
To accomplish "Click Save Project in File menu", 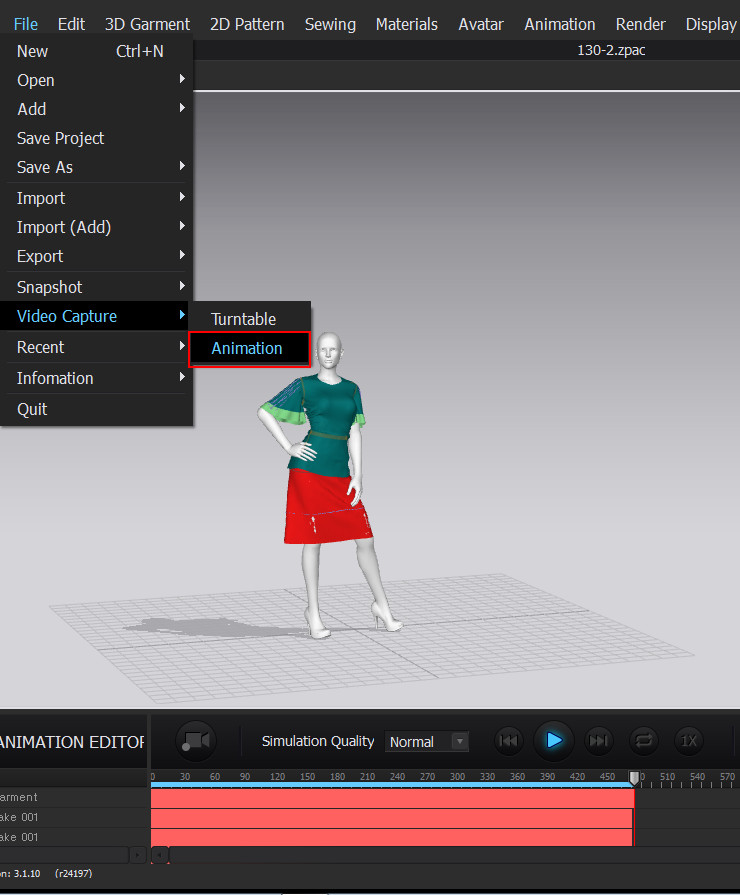I will click(x=60, y=138).
